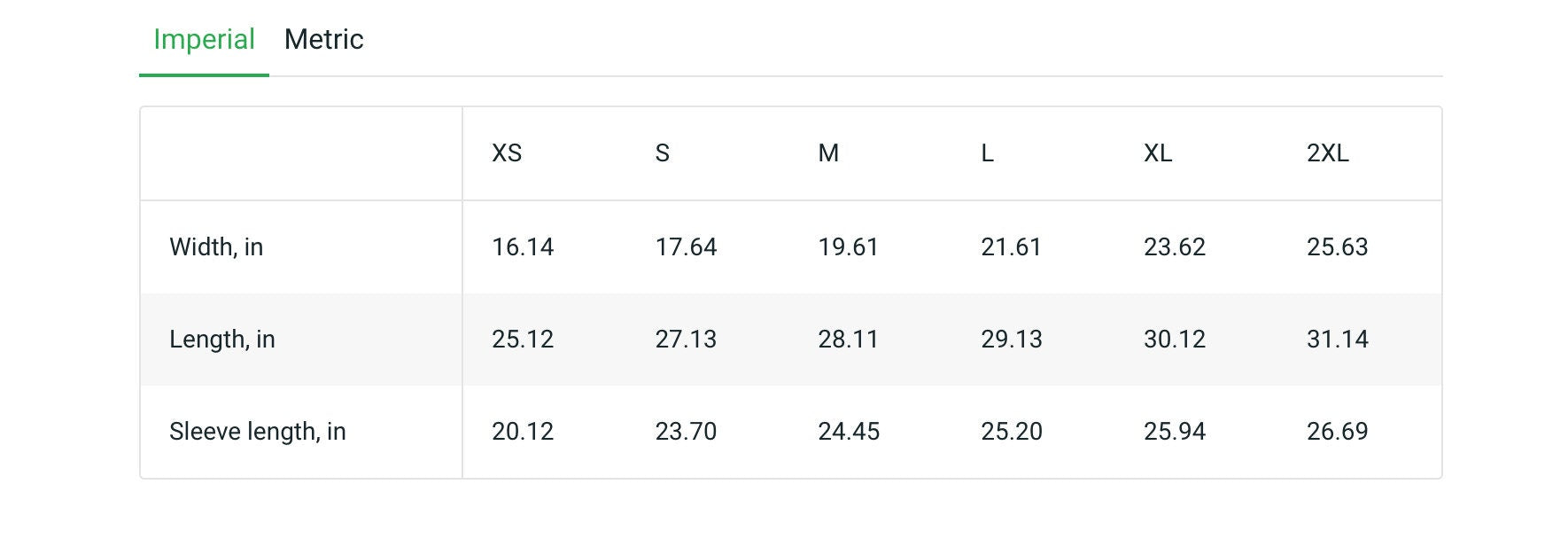Click the XL sleeve length value 25.94
Viewport: 1568px width, 539px height.
(x=1175, y=432)
